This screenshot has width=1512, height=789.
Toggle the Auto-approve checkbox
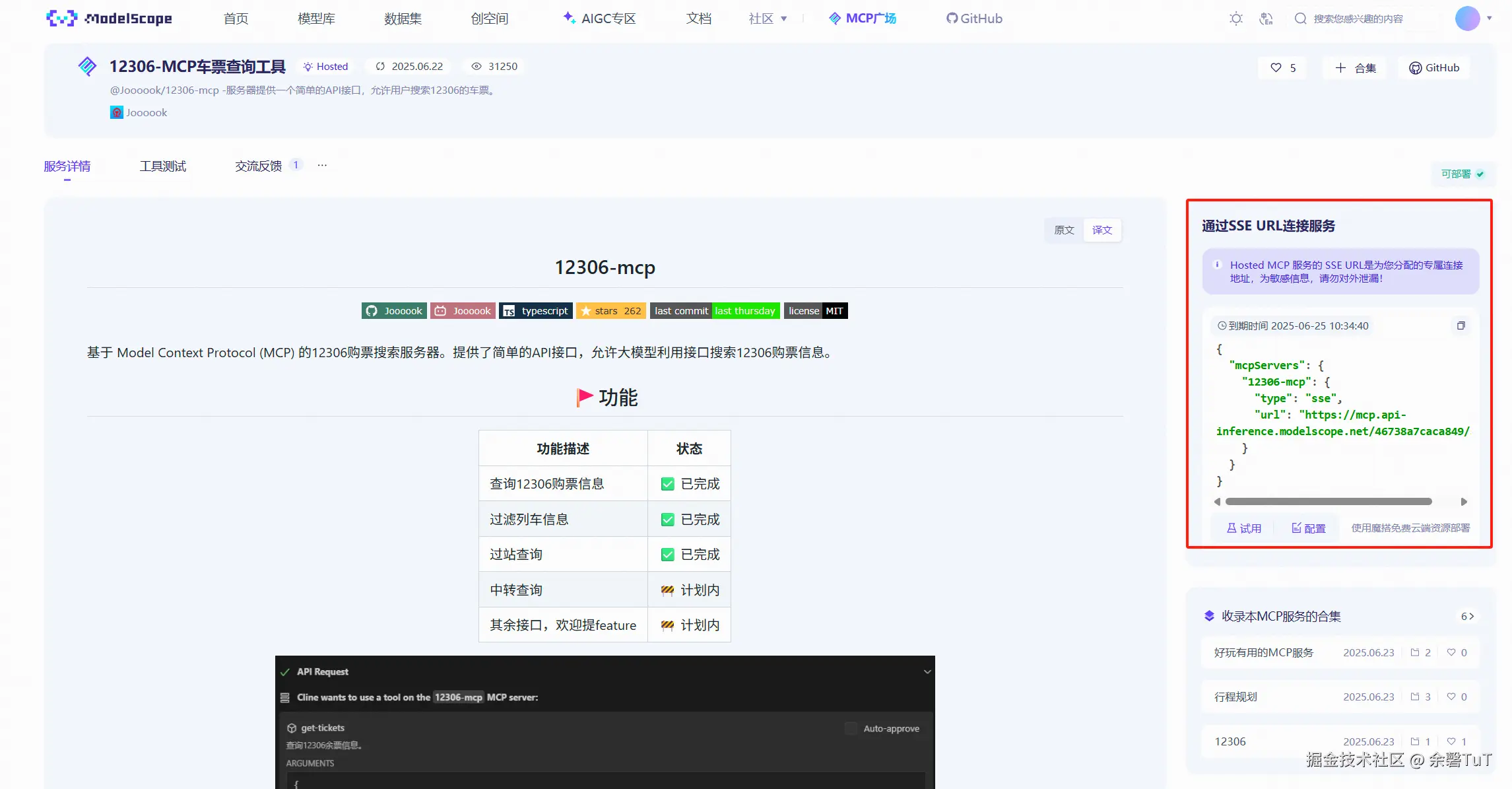[851, 728]
